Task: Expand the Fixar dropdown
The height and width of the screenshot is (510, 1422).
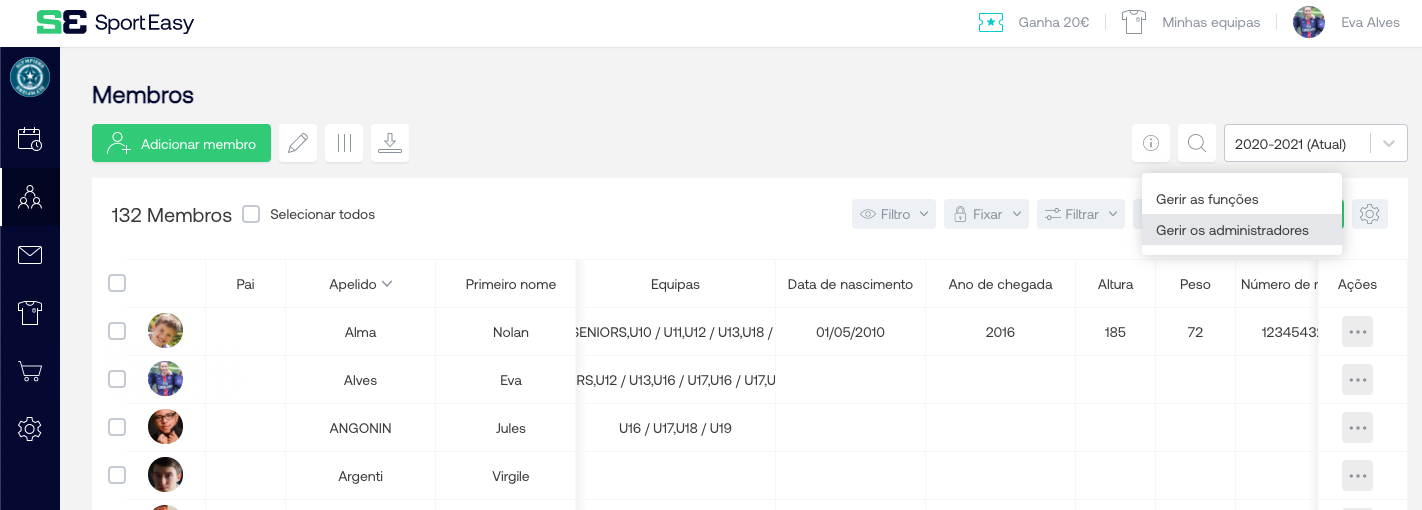Action: click(x=986, y=214)
